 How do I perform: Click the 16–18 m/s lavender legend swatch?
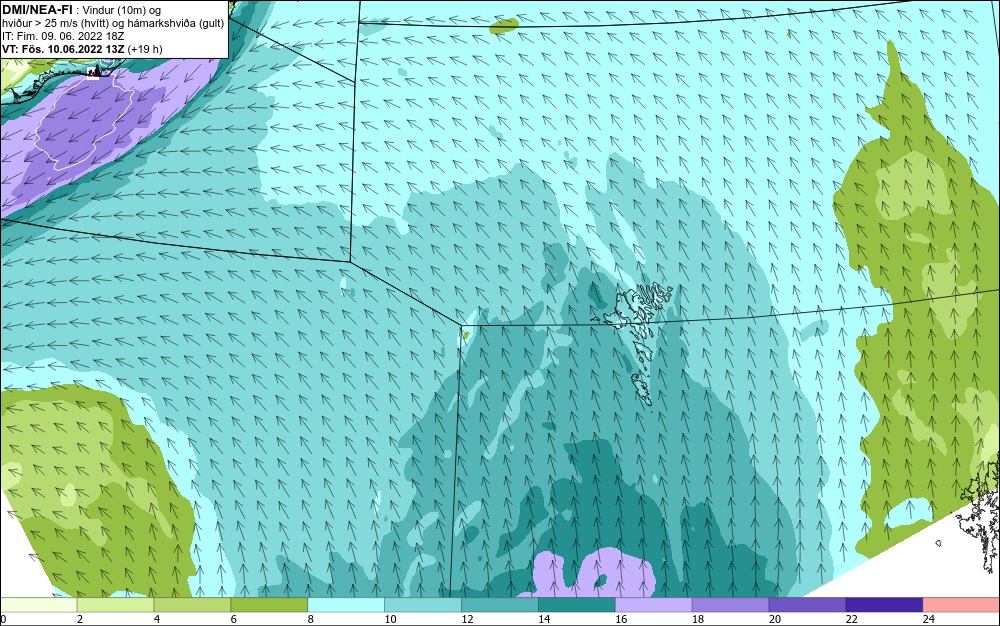tap(654, 604)
